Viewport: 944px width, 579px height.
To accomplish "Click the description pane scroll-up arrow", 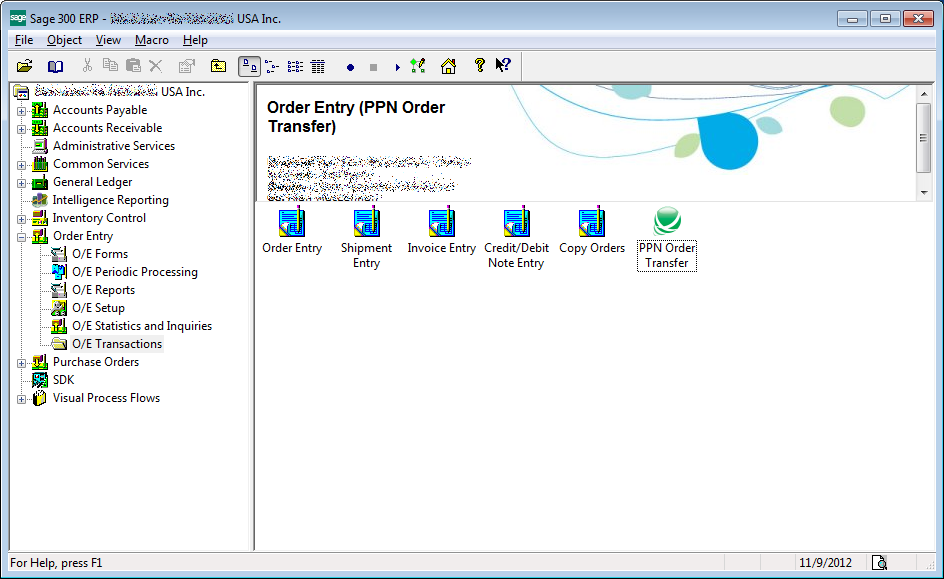I will click(924, 94).
